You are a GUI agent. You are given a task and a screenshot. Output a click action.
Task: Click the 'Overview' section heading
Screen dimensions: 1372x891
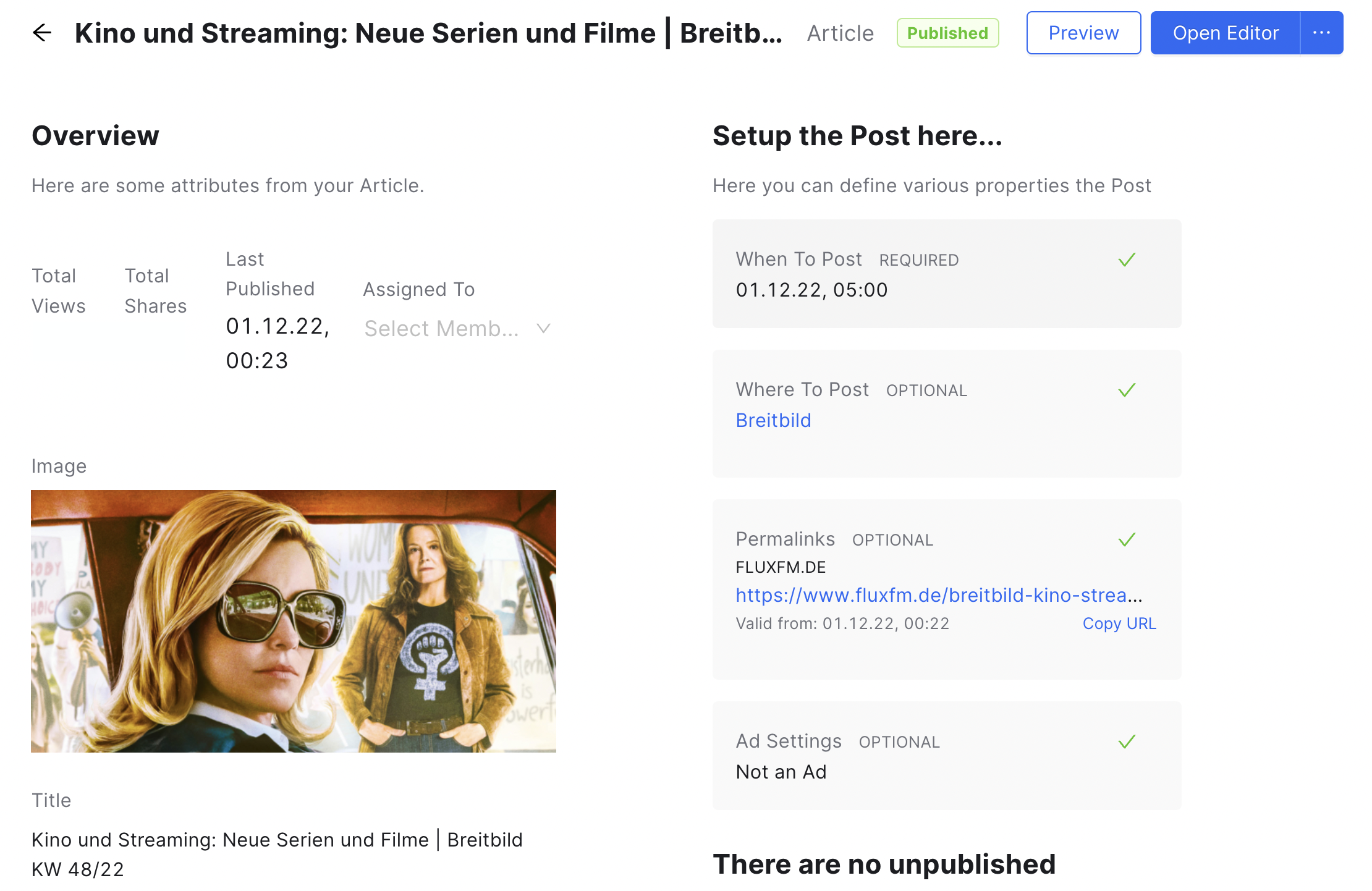(x=95, y=136)
